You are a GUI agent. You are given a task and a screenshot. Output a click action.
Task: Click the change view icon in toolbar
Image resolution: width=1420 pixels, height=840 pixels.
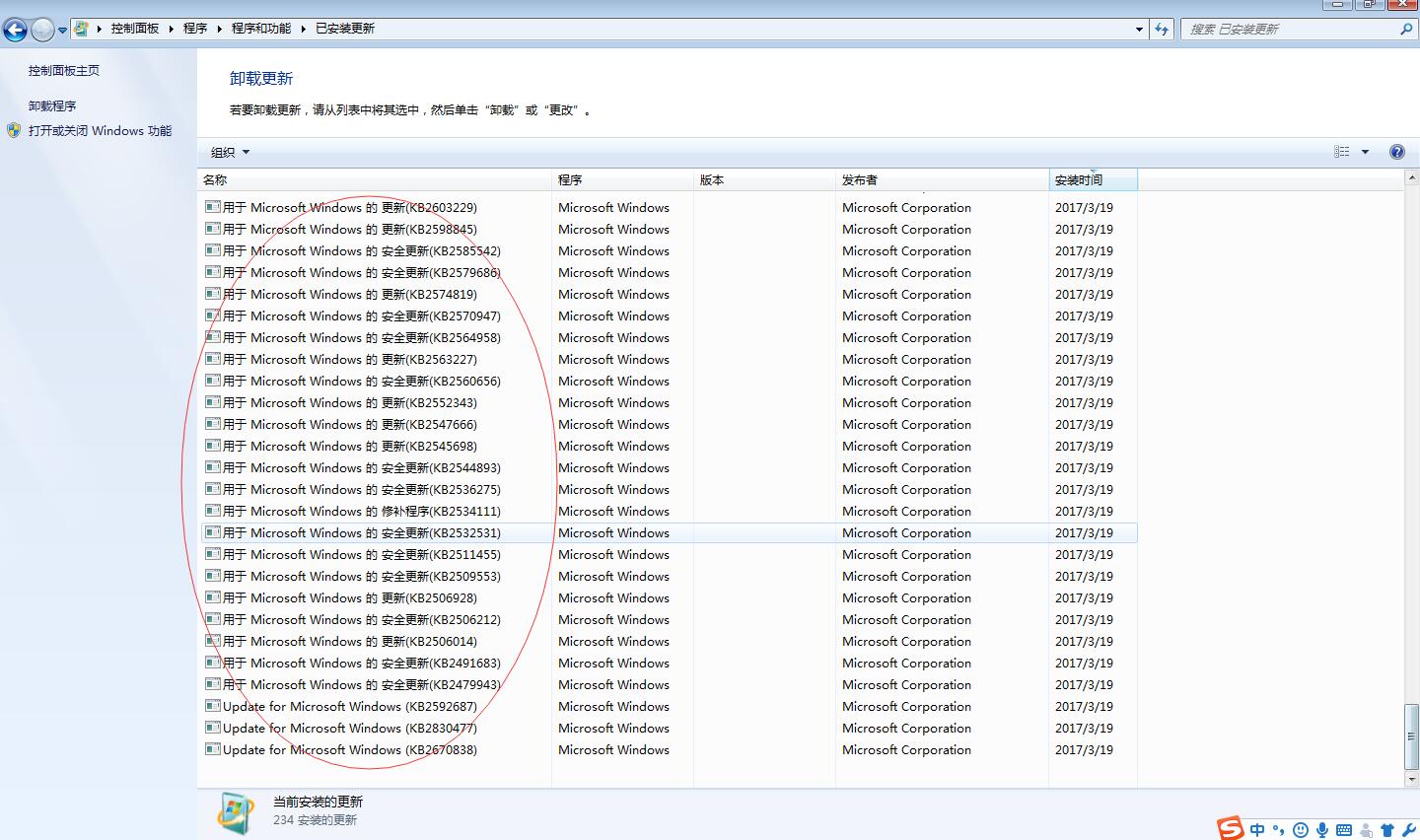click(x=1341, y=152)
